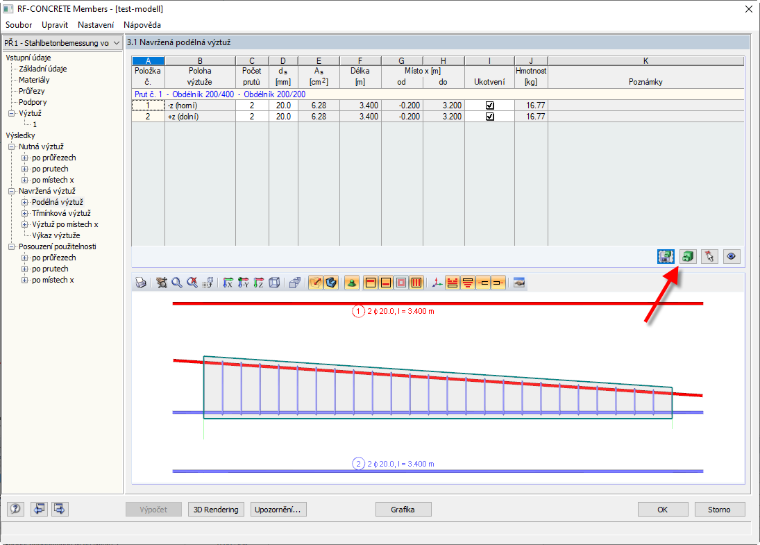Toggle Ukotvení checkbox for -z (horní) row
The height and width of the screenshot is (545, 760).
click(x=490, y=105)
